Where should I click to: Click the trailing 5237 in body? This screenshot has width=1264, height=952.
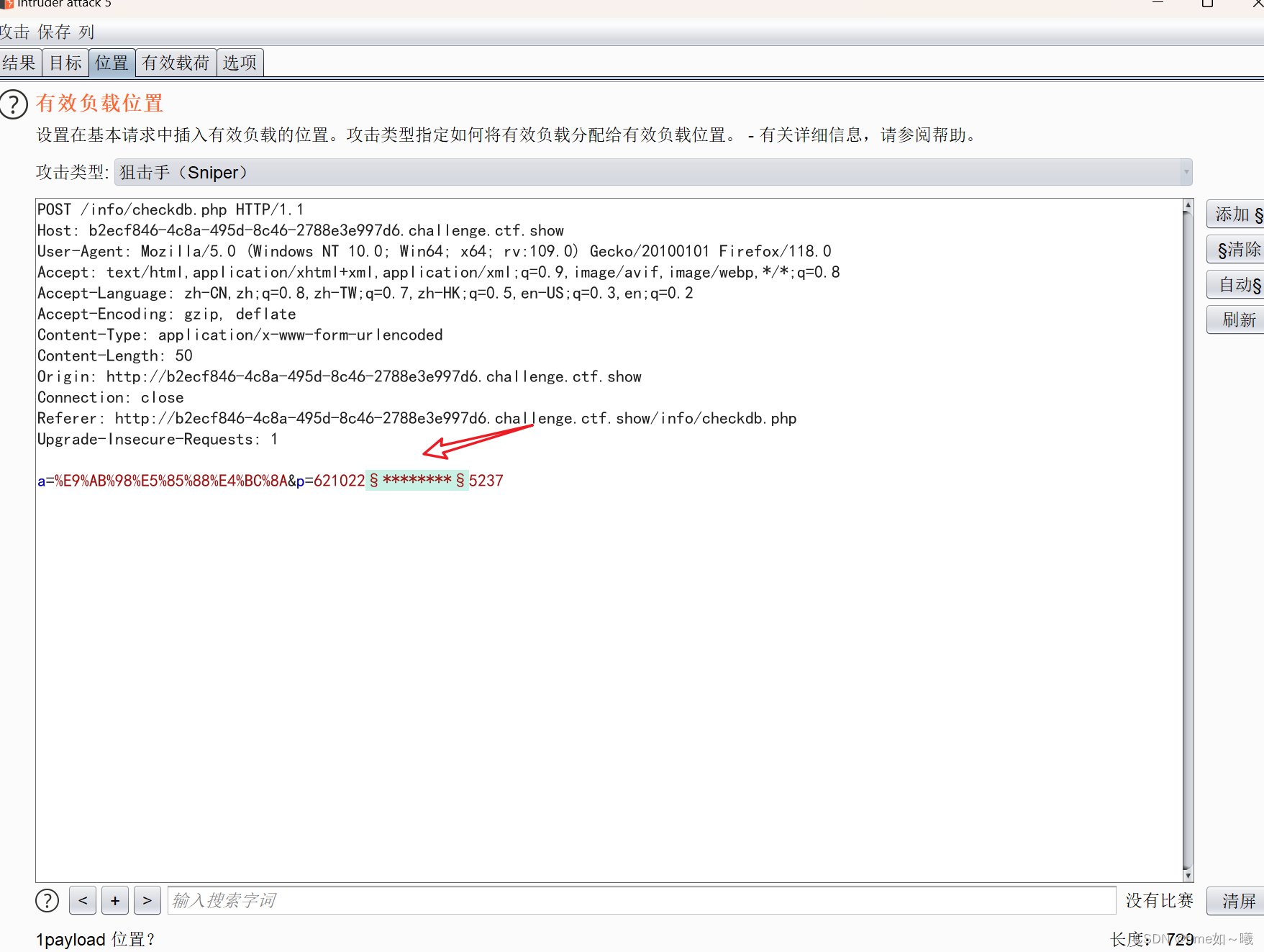tap(486, 480)
